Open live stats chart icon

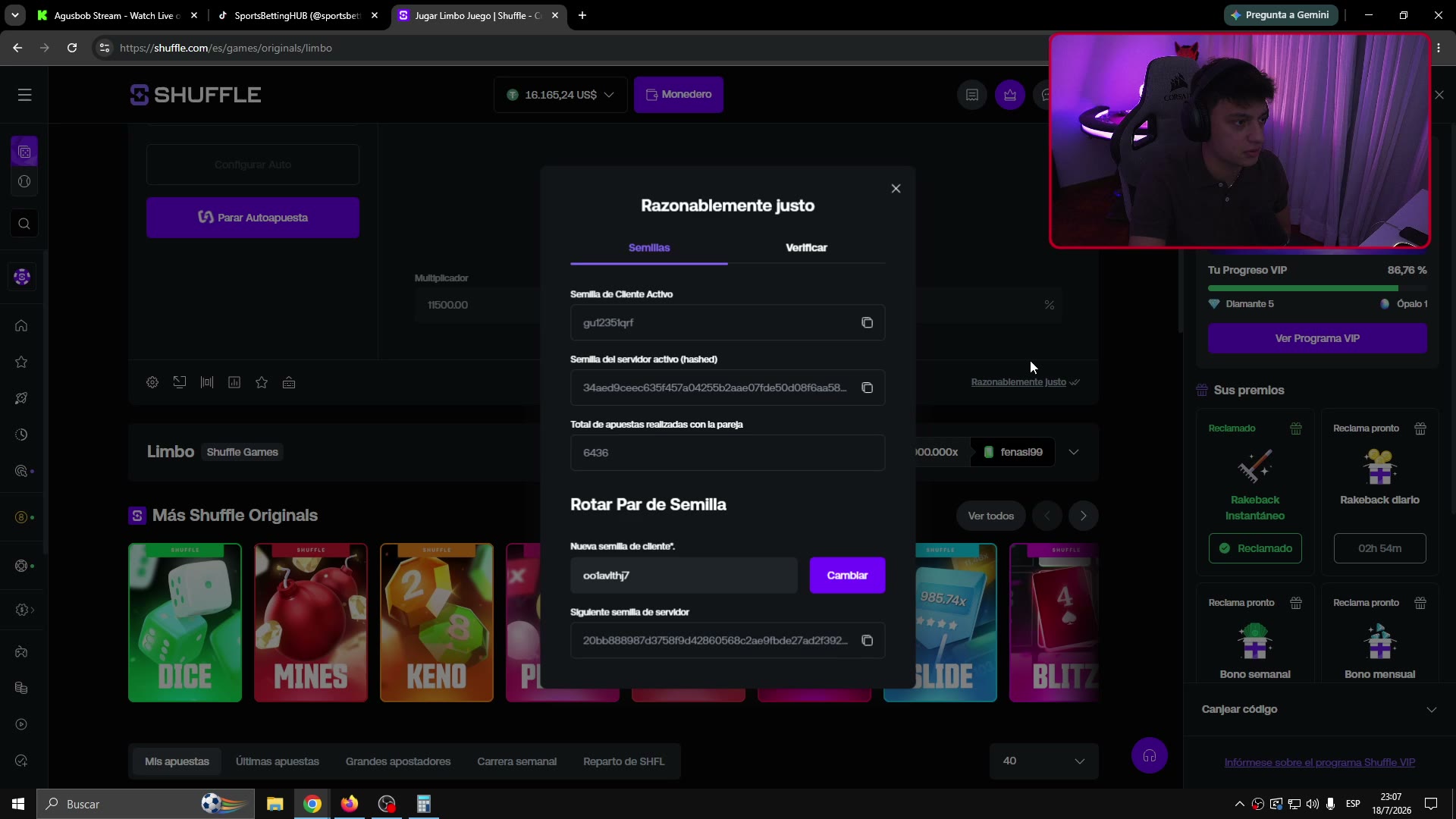click(x=234, y=382)
